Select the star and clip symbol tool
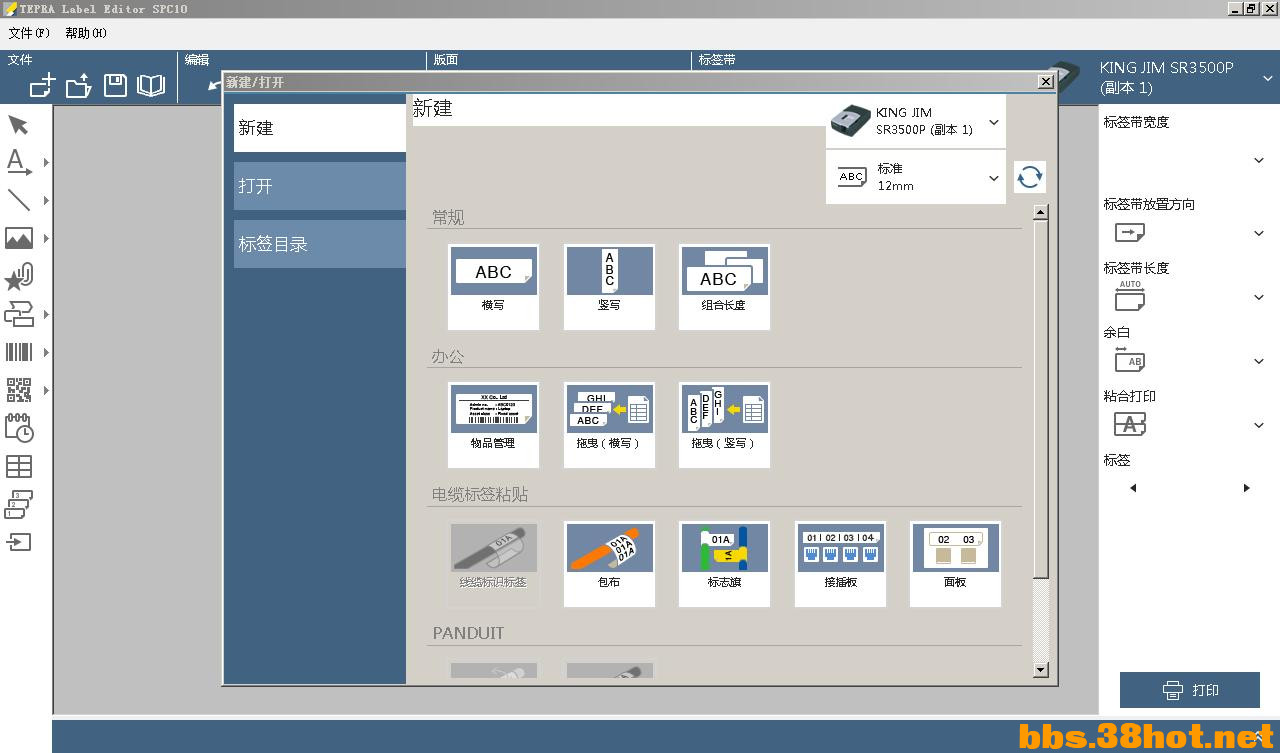Image resolution: width=1280 pixels, height=753 pixels. tap(19, 276)
